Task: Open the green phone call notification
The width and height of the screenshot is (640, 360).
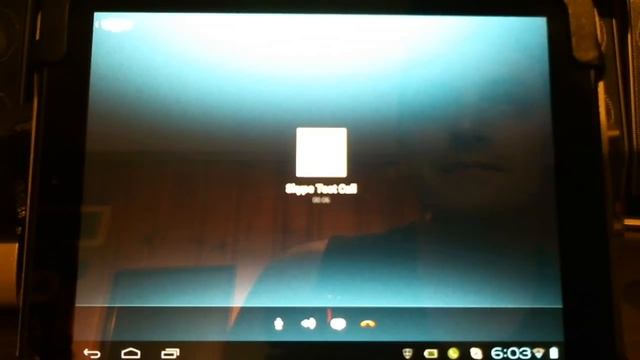Action: pyautogui.click(x=453, y=353)
